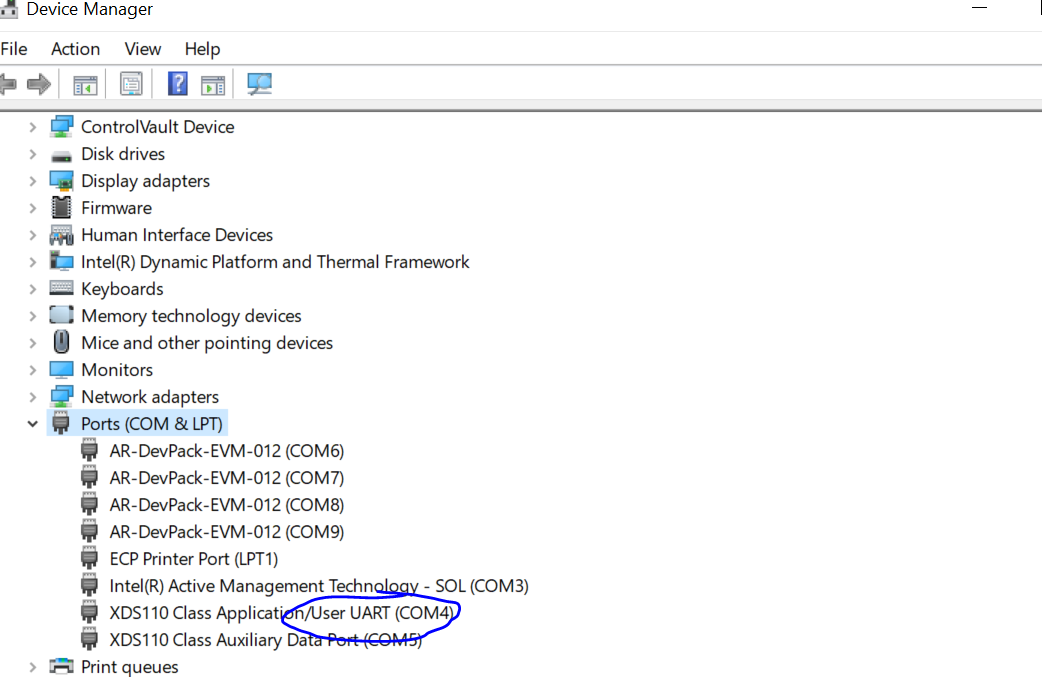The height and width of the screenshot is (677, 1042).
Task: Expand the Monitors node
Action: click(33, 370)
